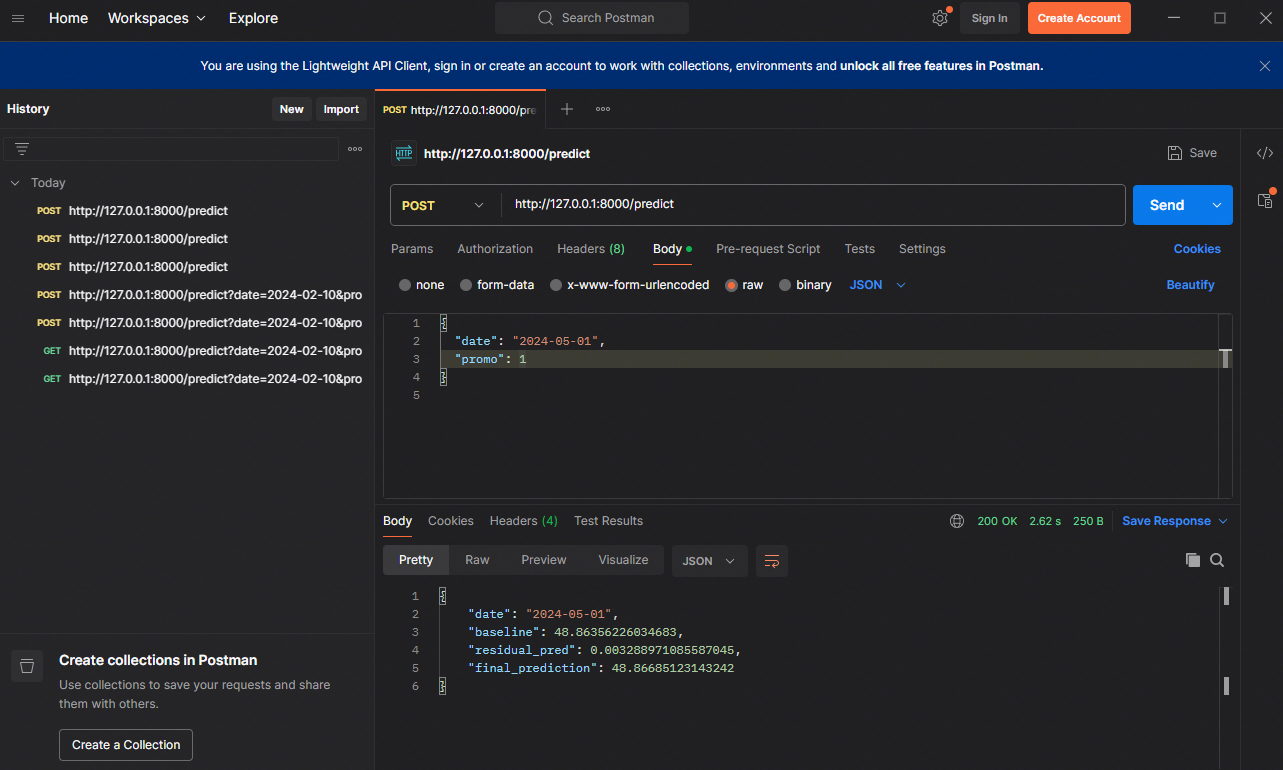
Task: Click the Import button
Action: [341, 109]
